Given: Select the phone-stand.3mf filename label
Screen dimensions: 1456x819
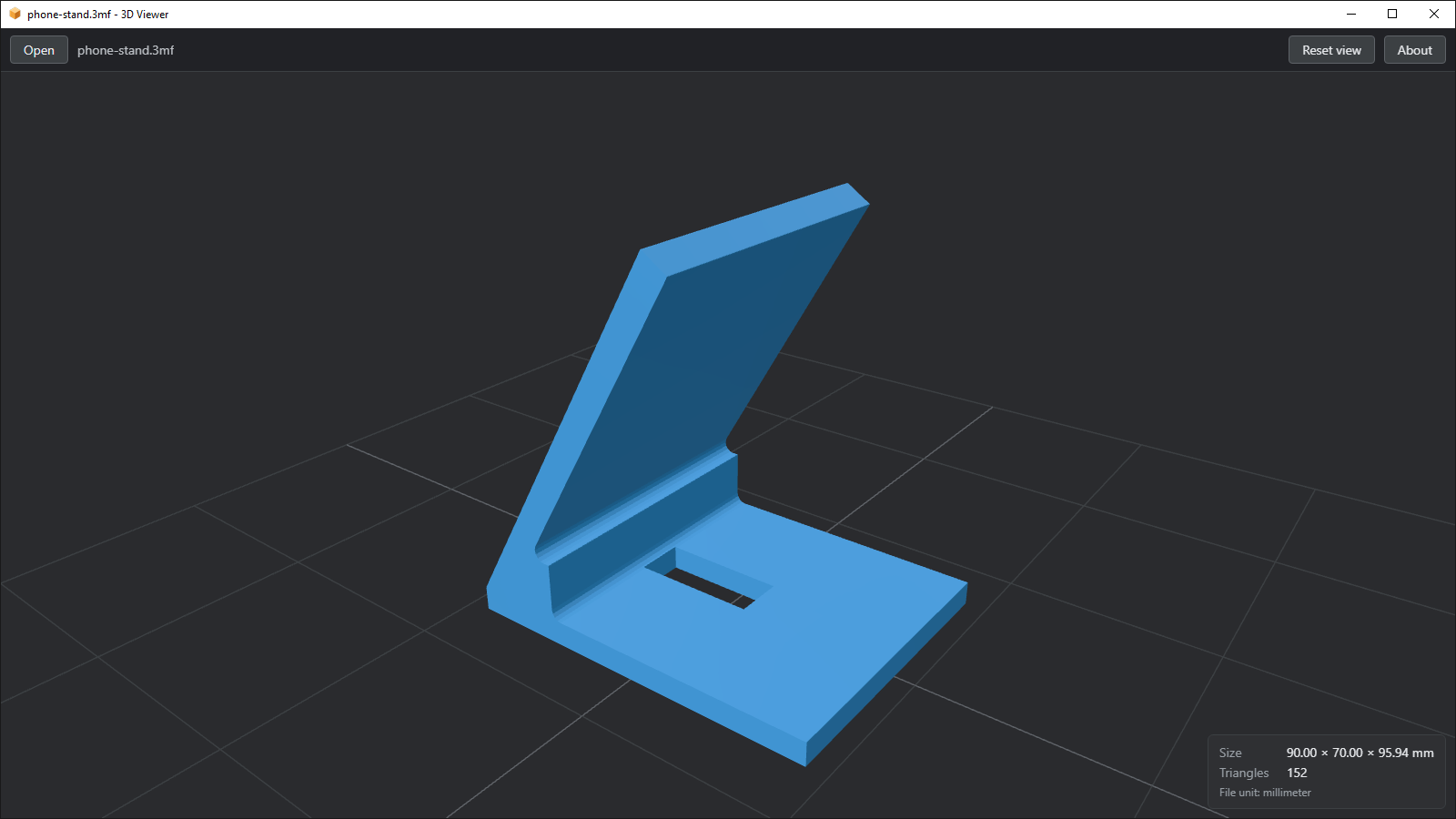Looking at the screenshot, I should 126,50.
